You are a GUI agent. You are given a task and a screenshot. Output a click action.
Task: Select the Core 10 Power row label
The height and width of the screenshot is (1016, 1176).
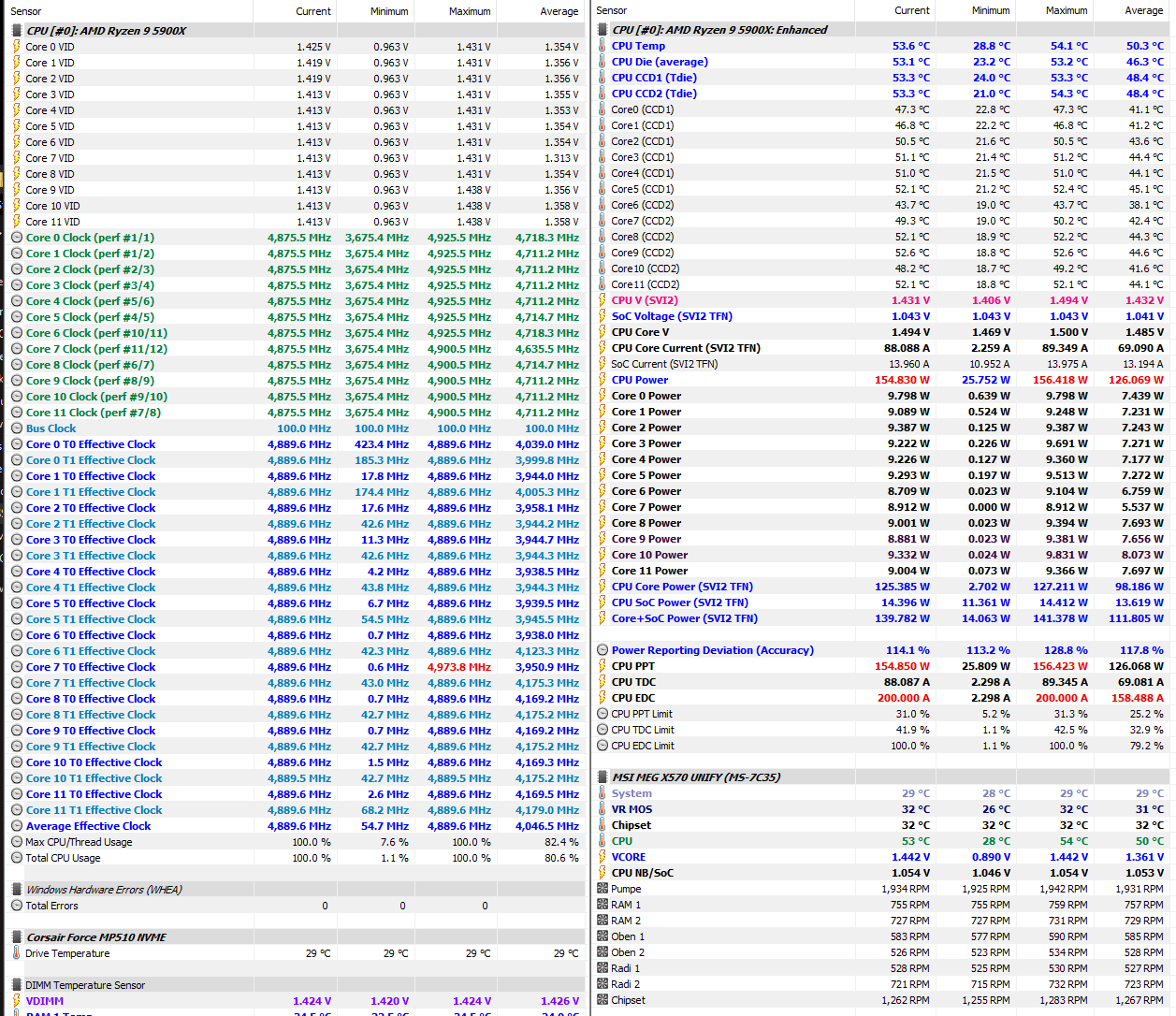[649, 555]
